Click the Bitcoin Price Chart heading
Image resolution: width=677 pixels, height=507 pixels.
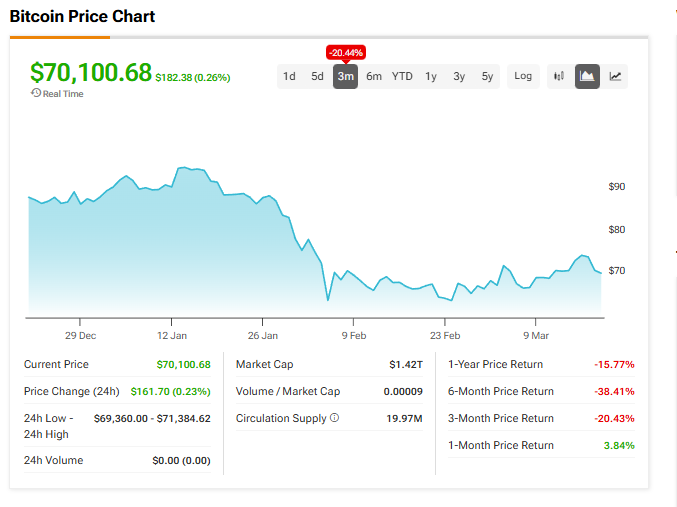[x=82, y=17]
